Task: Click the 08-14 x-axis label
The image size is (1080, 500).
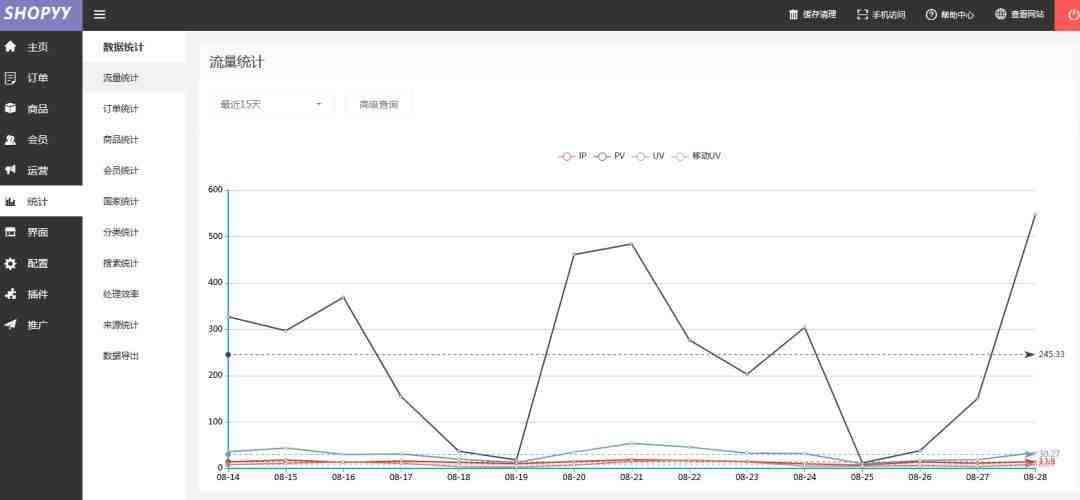Action: pos(228,477)
